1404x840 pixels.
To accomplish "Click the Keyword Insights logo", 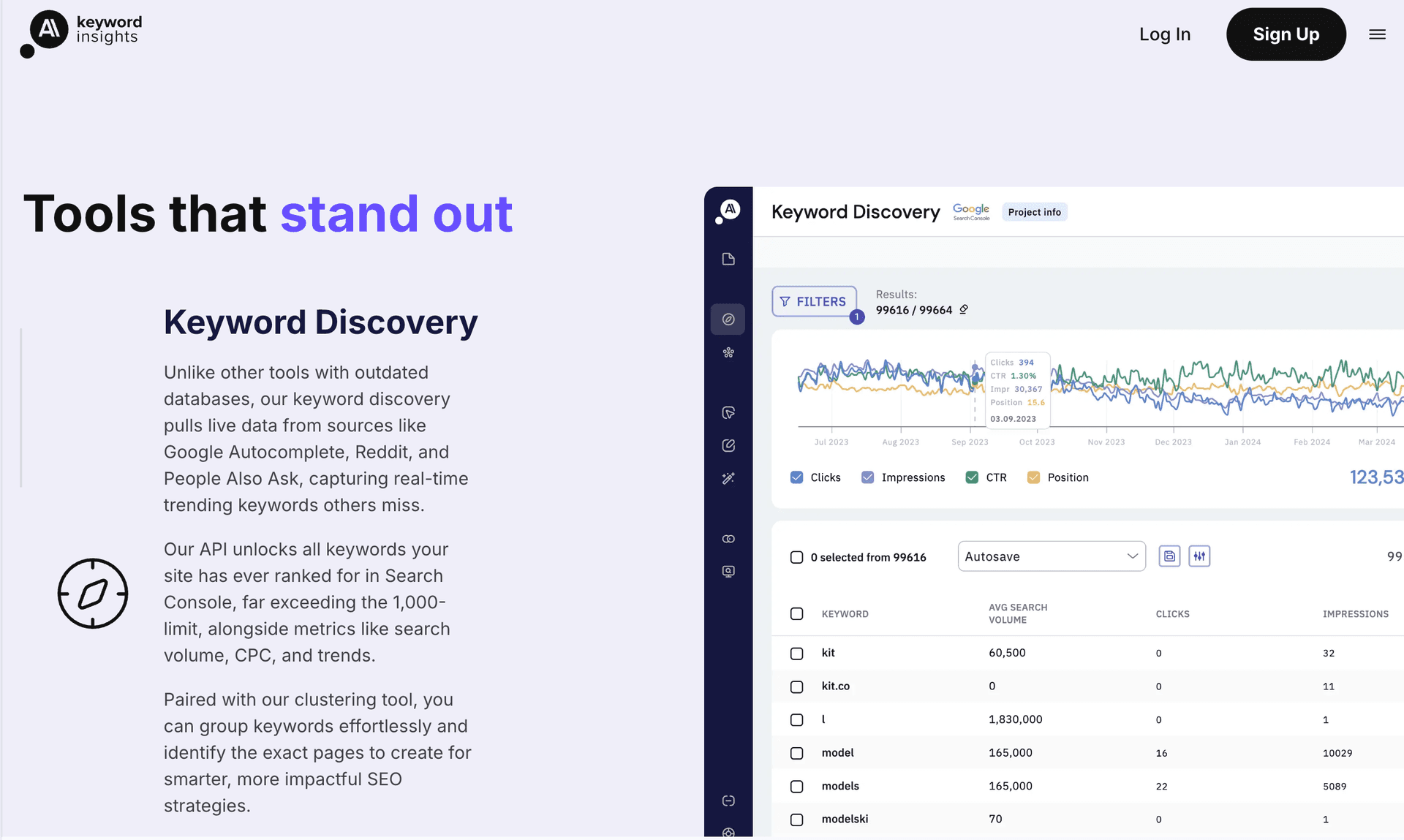I will (x=81, y=34).
